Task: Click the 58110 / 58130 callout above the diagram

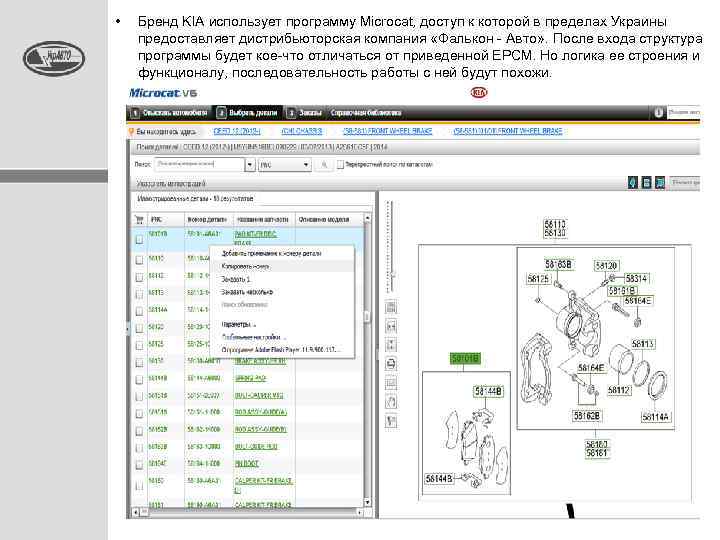Action: (x=555, y=228)
